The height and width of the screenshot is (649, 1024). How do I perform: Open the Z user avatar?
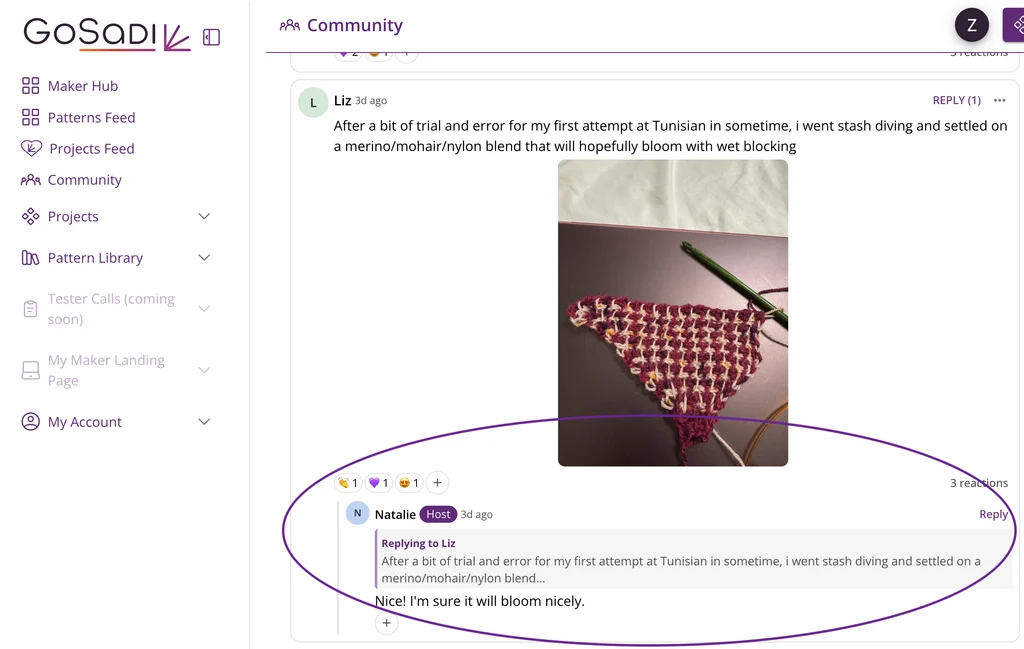(x=971, y=25)
